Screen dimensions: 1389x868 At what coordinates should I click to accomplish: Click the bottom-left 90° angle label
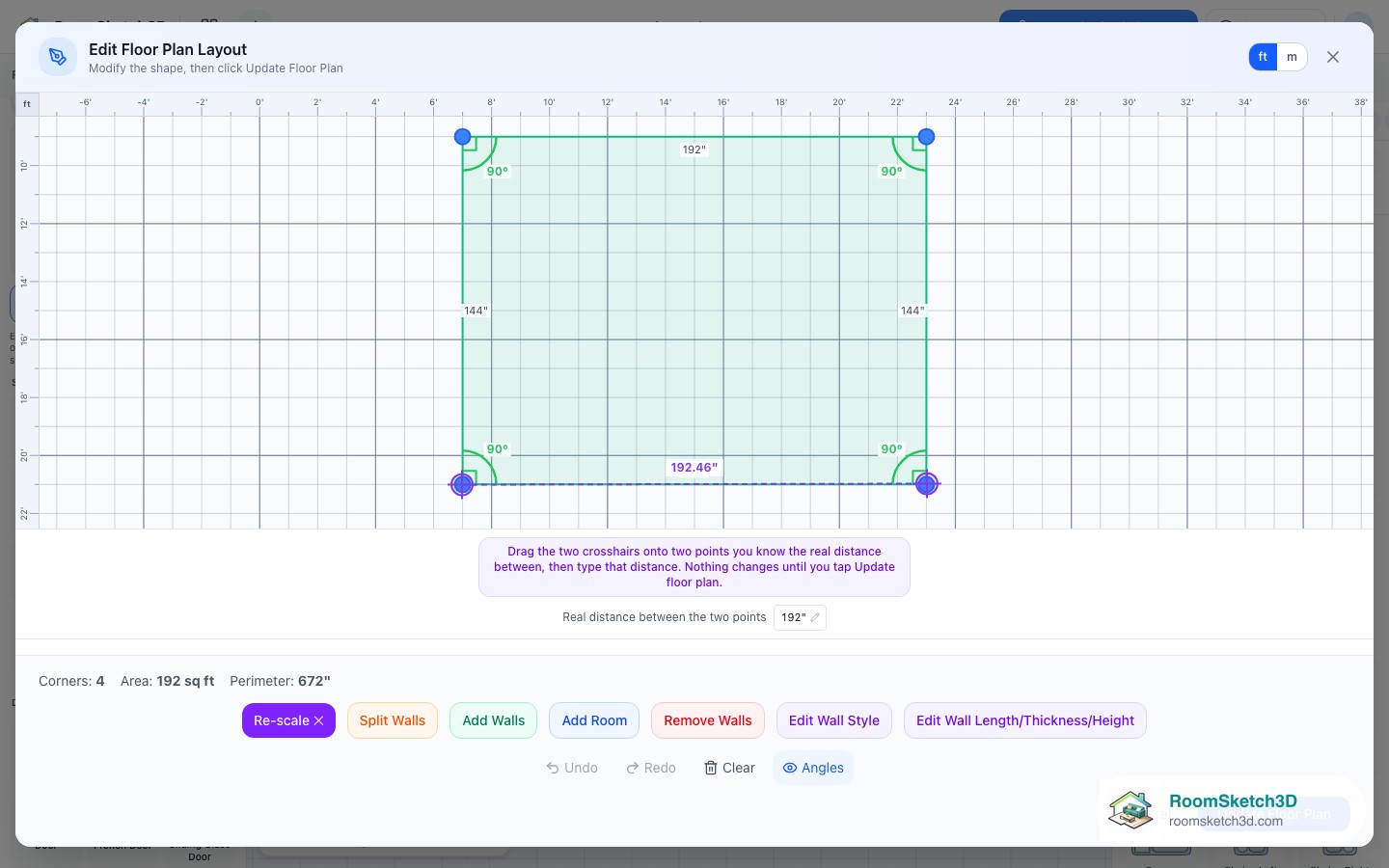pos(498,448)
